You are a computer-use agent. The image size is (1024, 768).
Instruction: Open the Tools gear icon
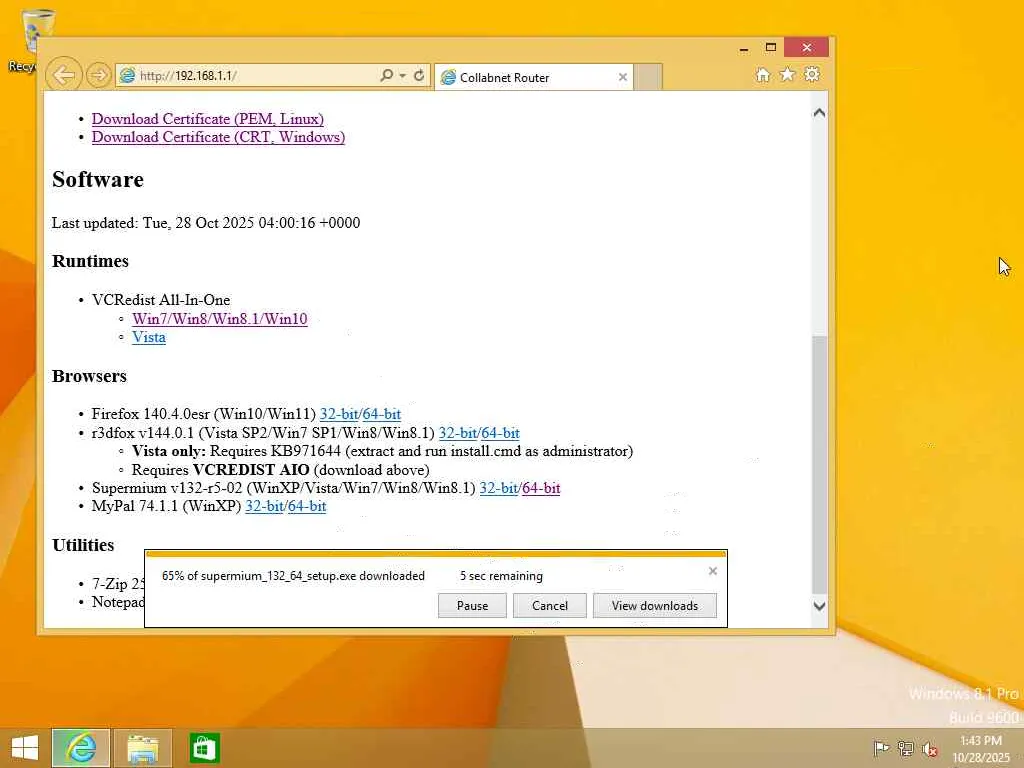coord(812,74)
